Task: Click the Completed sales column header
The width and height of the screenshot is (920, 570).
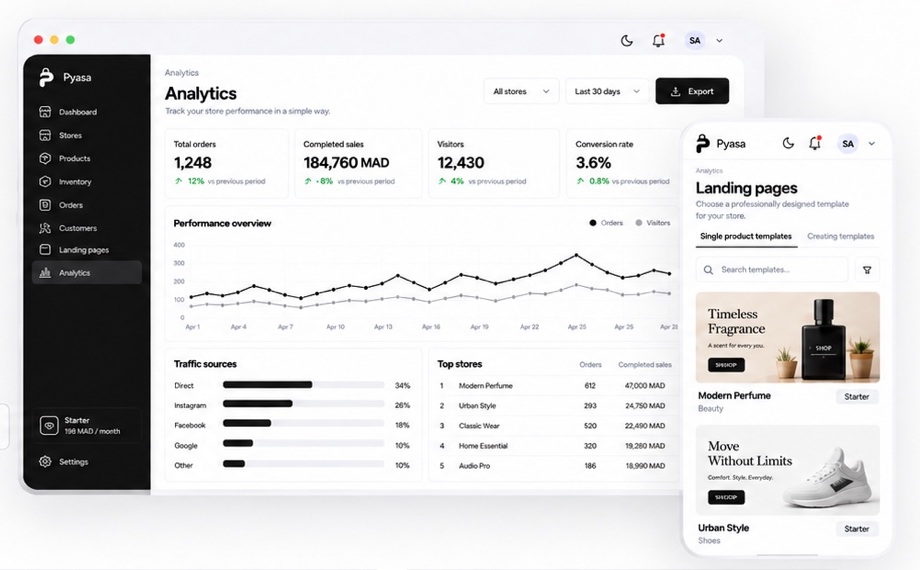Action: tap(645, 365)
